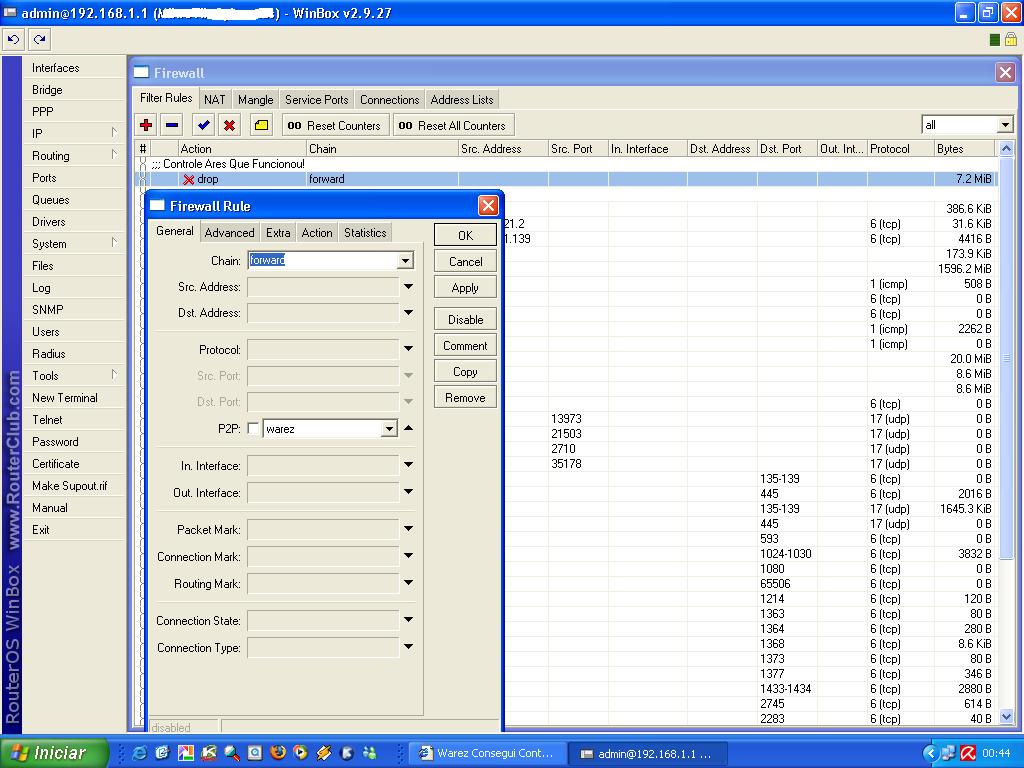Click the yellow comment note icon
Screen dimensions: 1024x768
coord(261,125)
